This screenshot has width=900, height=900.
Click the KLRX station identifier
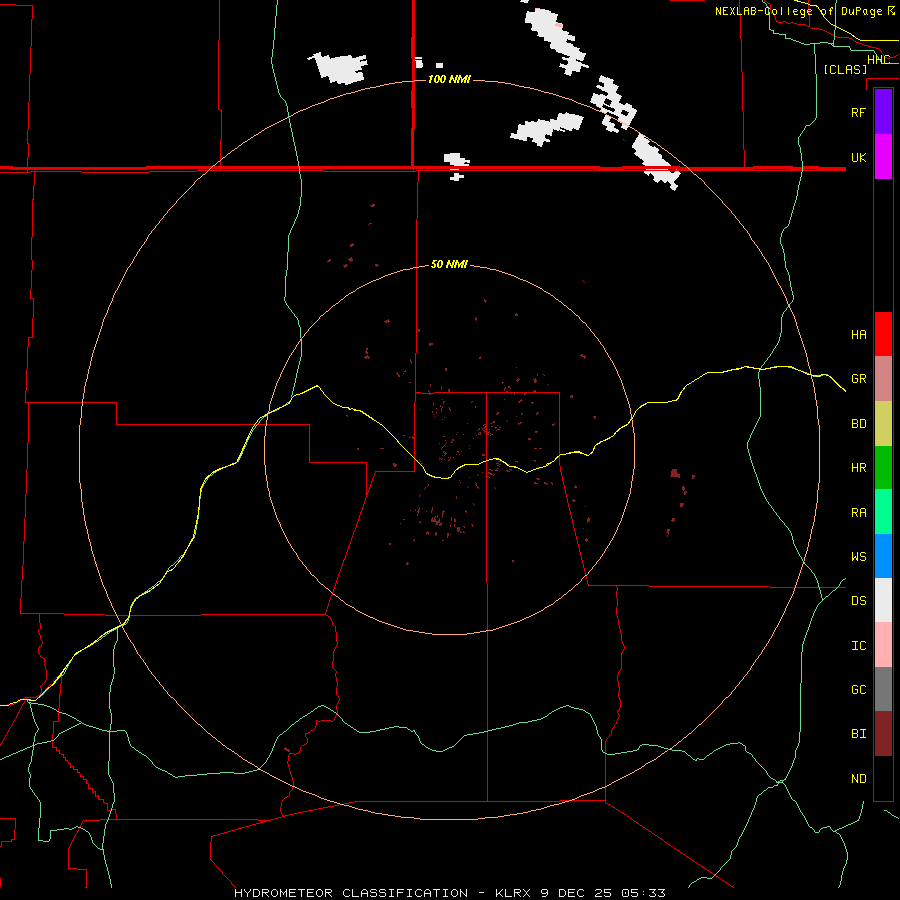(515, 893)
